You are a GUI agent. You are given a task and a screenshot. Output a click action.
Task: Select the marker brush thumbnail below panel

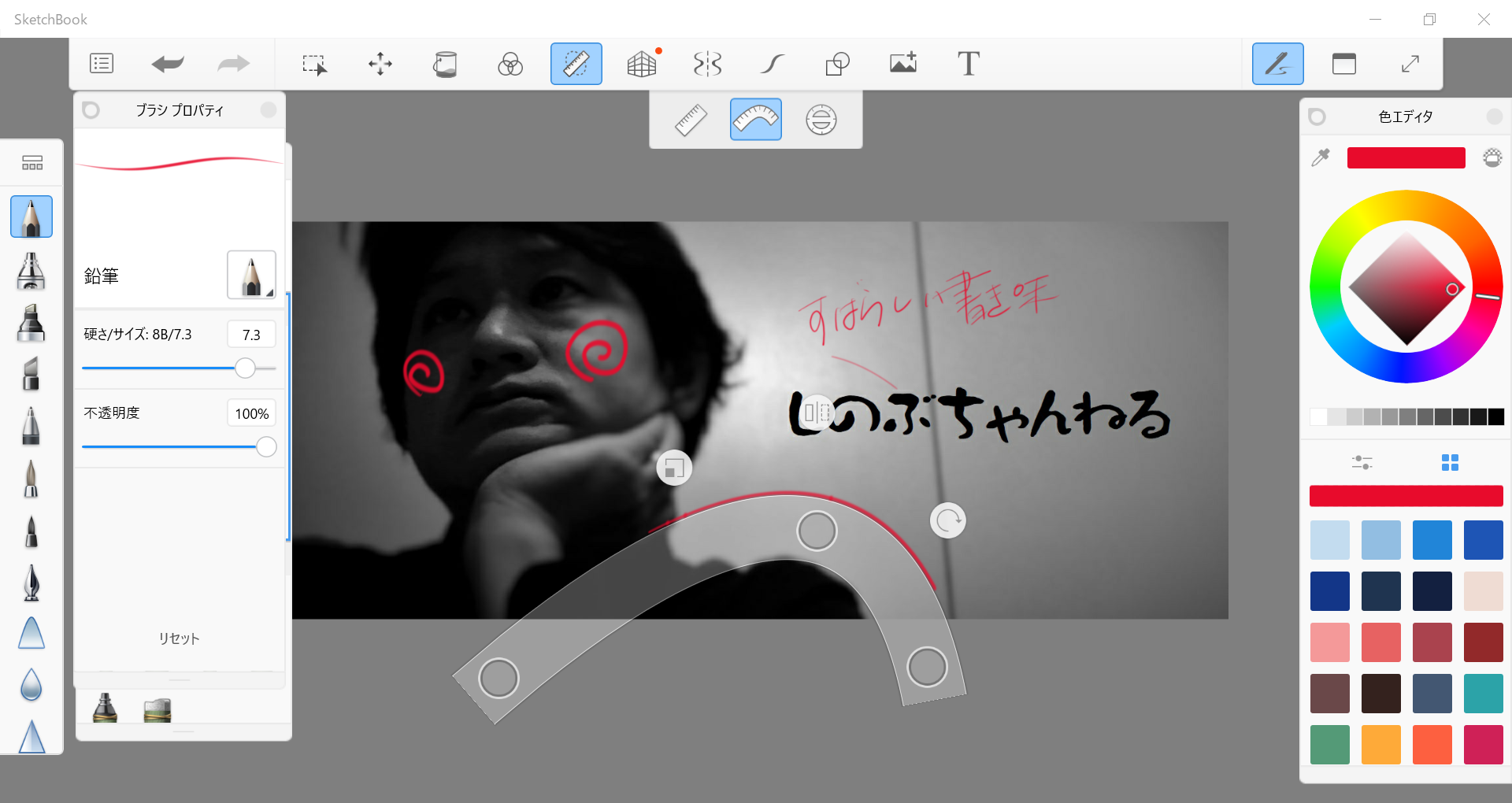tap(105, 707)
